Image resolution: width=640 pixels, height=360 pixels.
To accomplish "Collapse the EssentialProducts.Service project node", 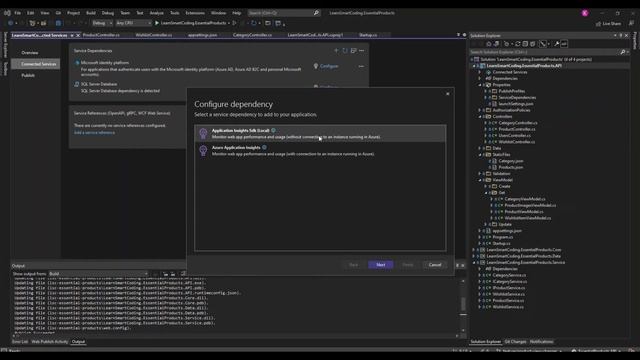I will [x=474, y=262].
